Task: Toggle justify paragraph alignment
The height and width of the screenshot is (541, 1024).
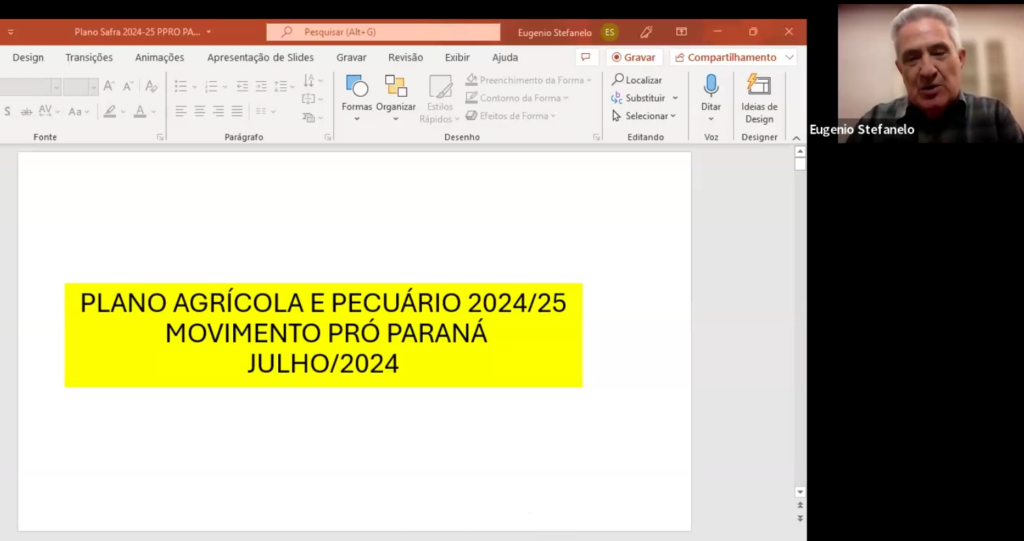Action: 237,112
